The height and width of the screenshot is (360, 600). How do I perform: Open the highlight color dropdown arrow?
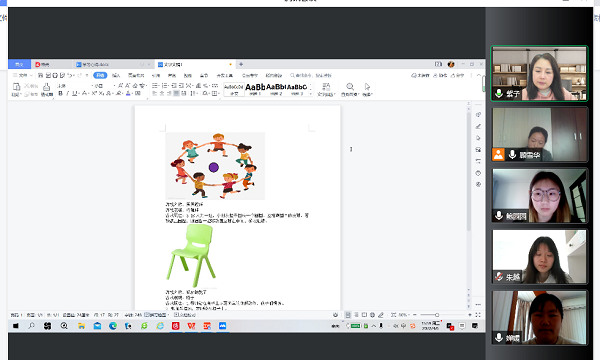(121, 93)
